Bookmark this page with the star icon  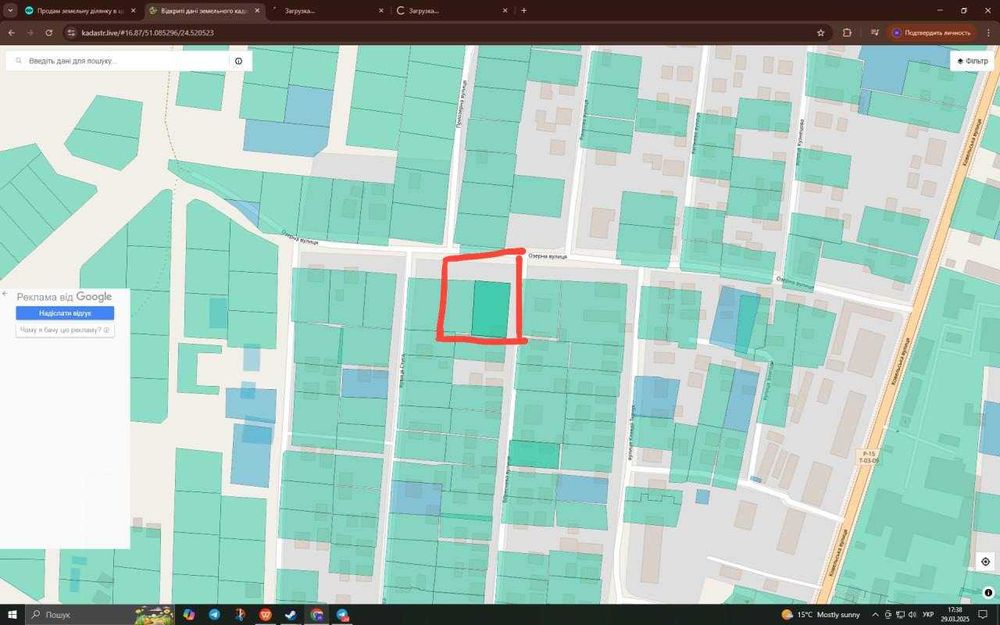tap(821, 32)
